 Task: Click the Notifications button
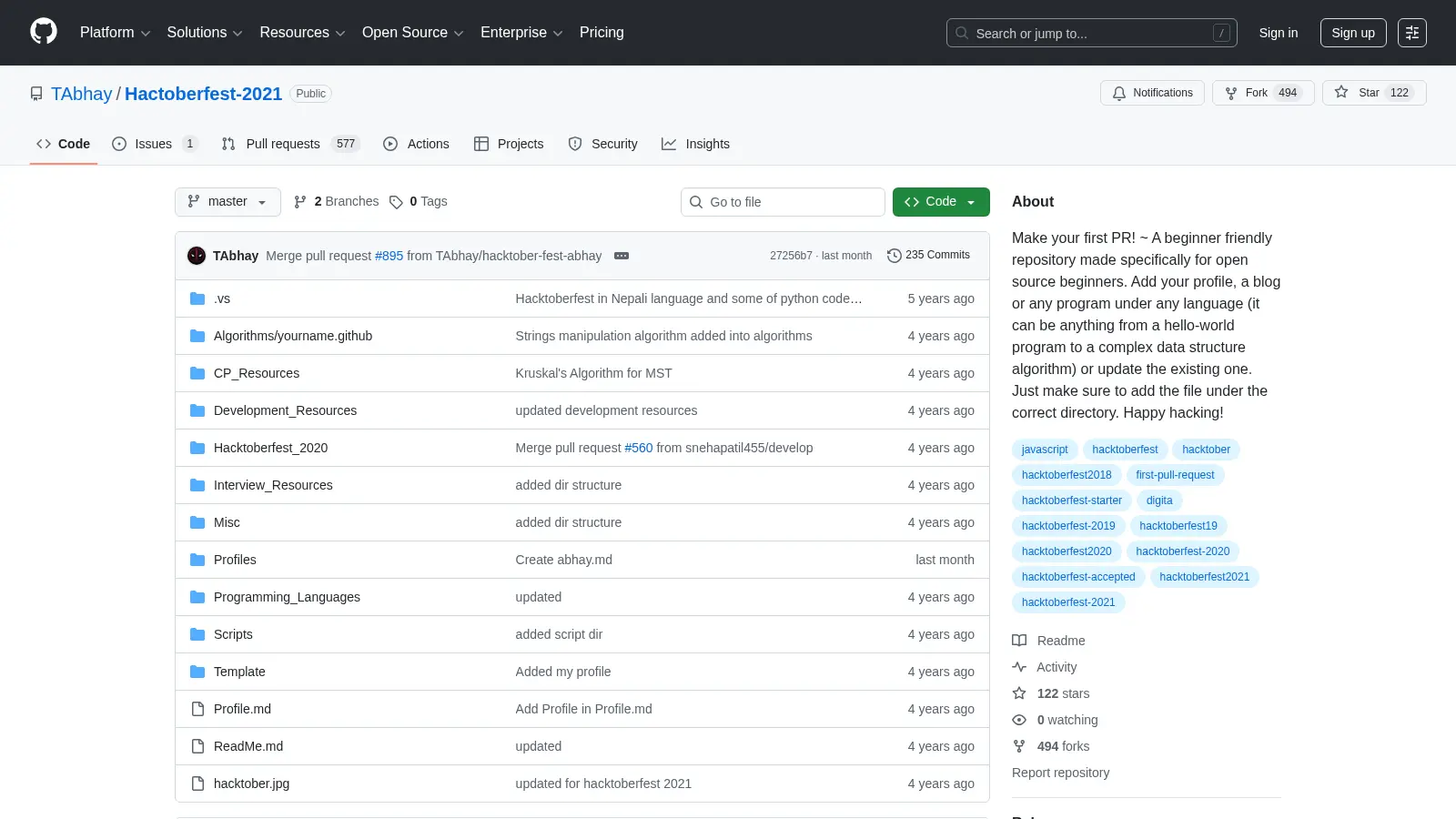click(1152, 93)
